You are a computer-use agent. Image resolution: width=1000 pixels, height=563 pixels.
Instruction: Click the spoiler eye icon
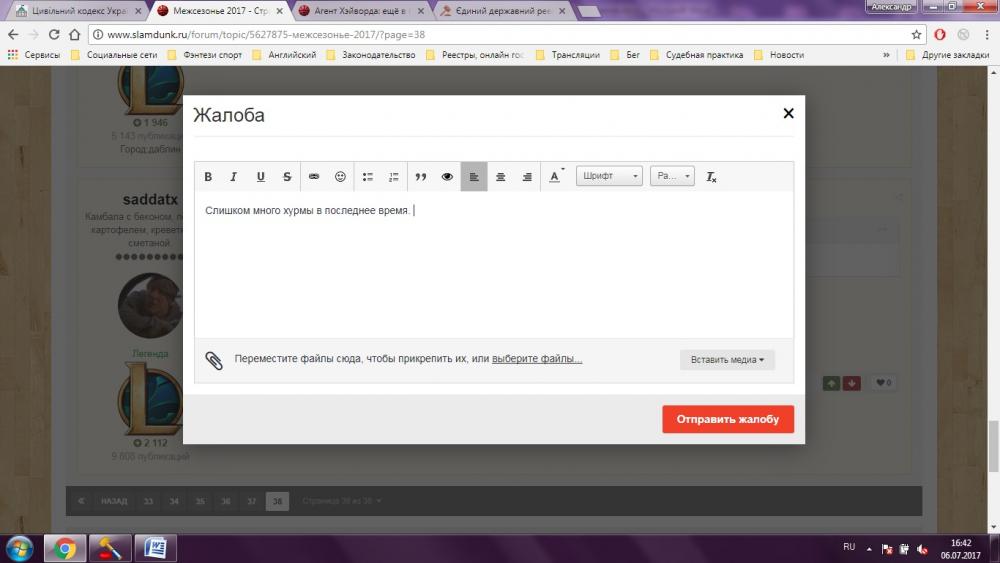click(x=447, y=177)
